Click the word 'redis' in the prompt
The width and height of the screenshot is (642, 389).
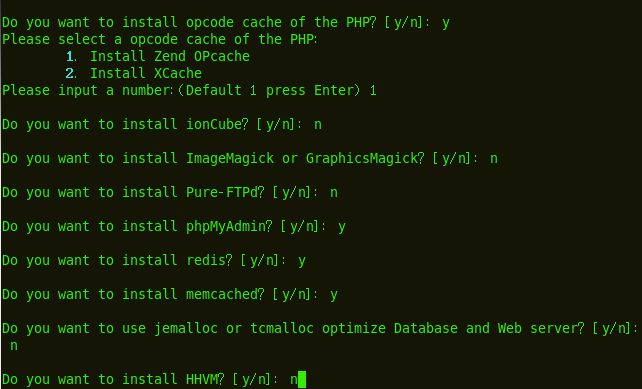(x=209, y=260)
